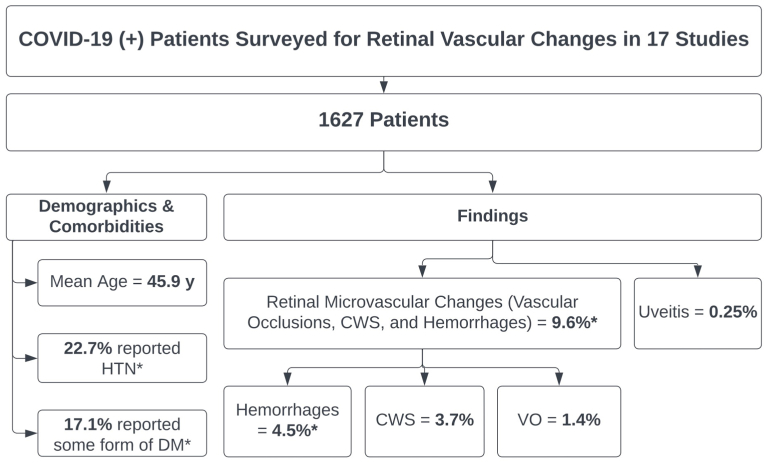Viewport: 765px width, 463px height.
Task: Click the Demographics & Comorbidities box
Action: (x=107, y=216)
